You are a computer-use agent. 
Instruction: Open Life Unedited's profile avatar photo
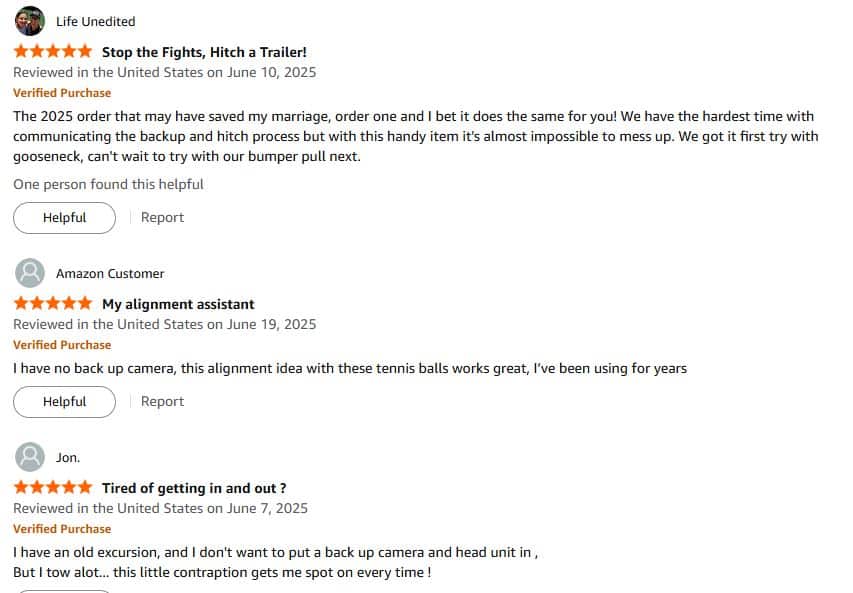30,21
